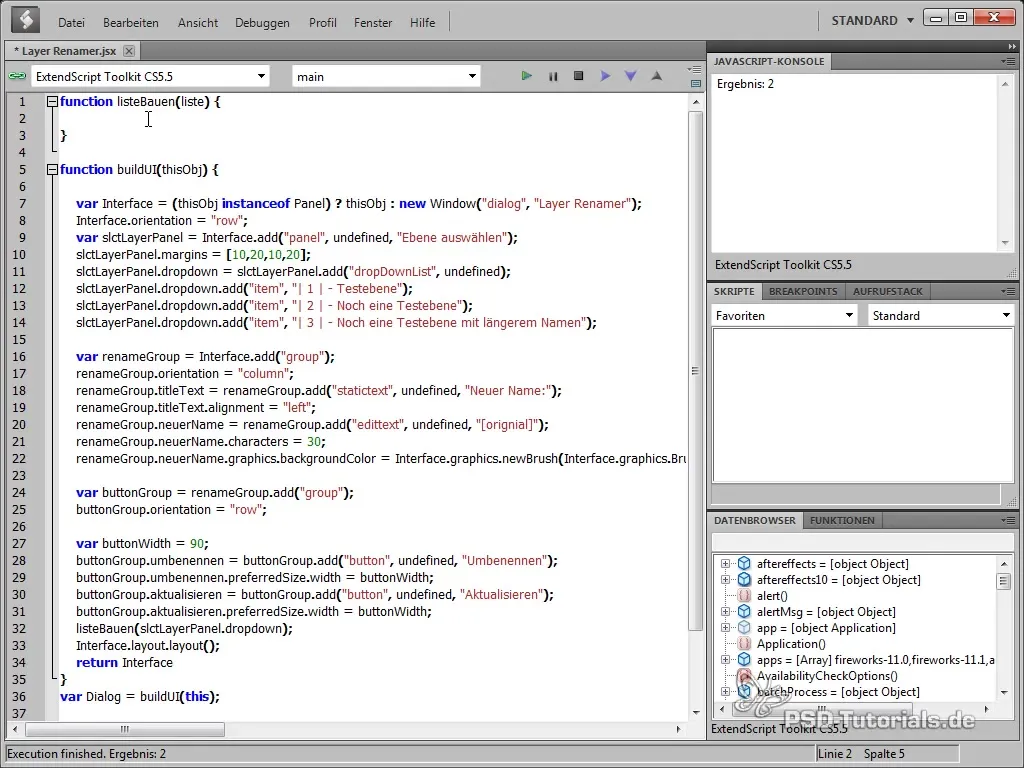Click the function icon beside alert()

point(744,596)
